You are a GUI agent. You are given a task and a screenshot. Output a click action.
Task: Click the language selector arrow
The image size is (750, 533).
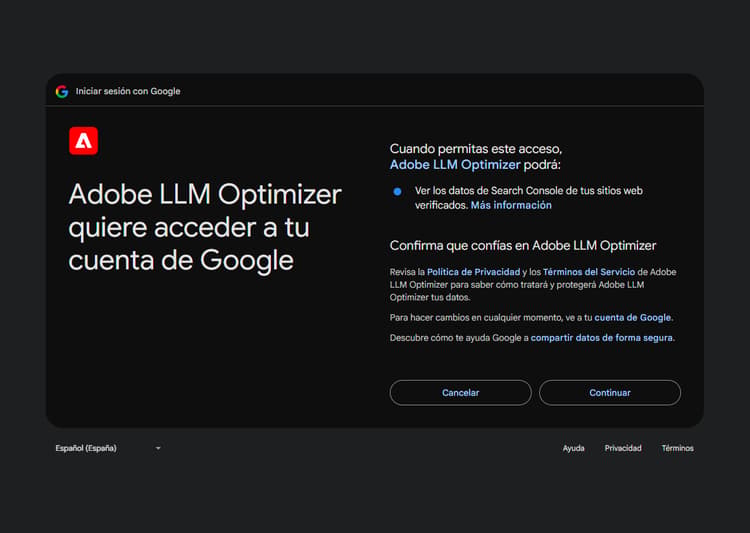[158, 448]
